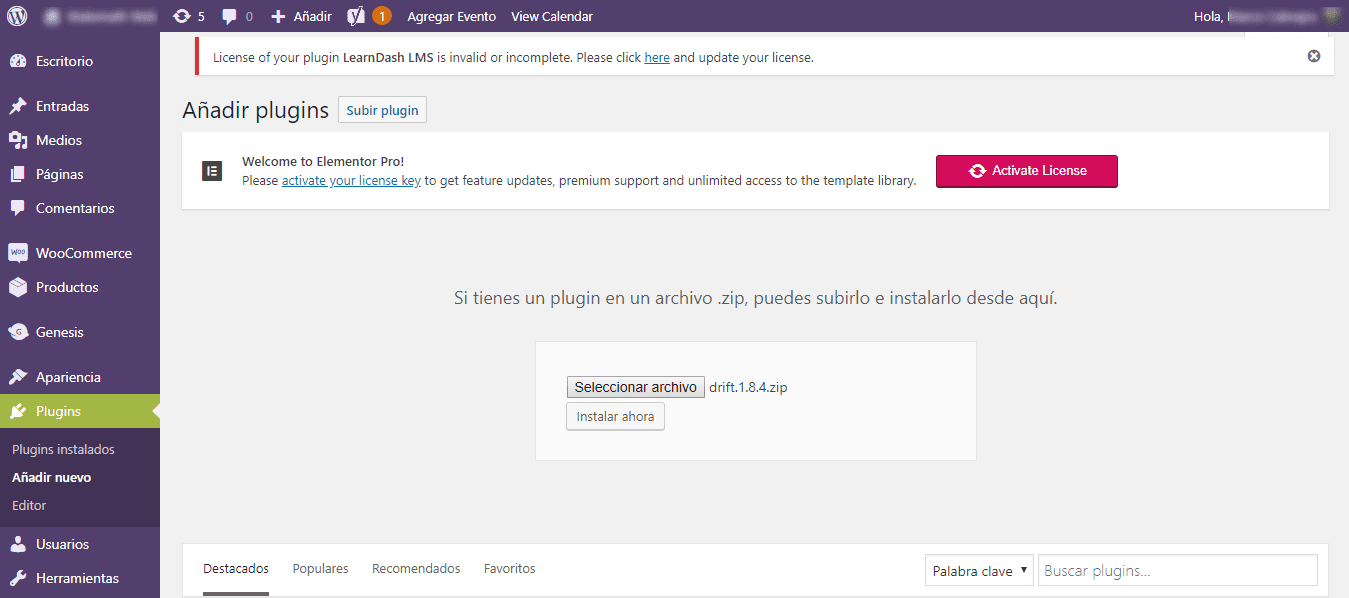The height and width of the screenshot is (598, 1349).
Task: Click Instalar ahora button
Action: tap(615, 416)
